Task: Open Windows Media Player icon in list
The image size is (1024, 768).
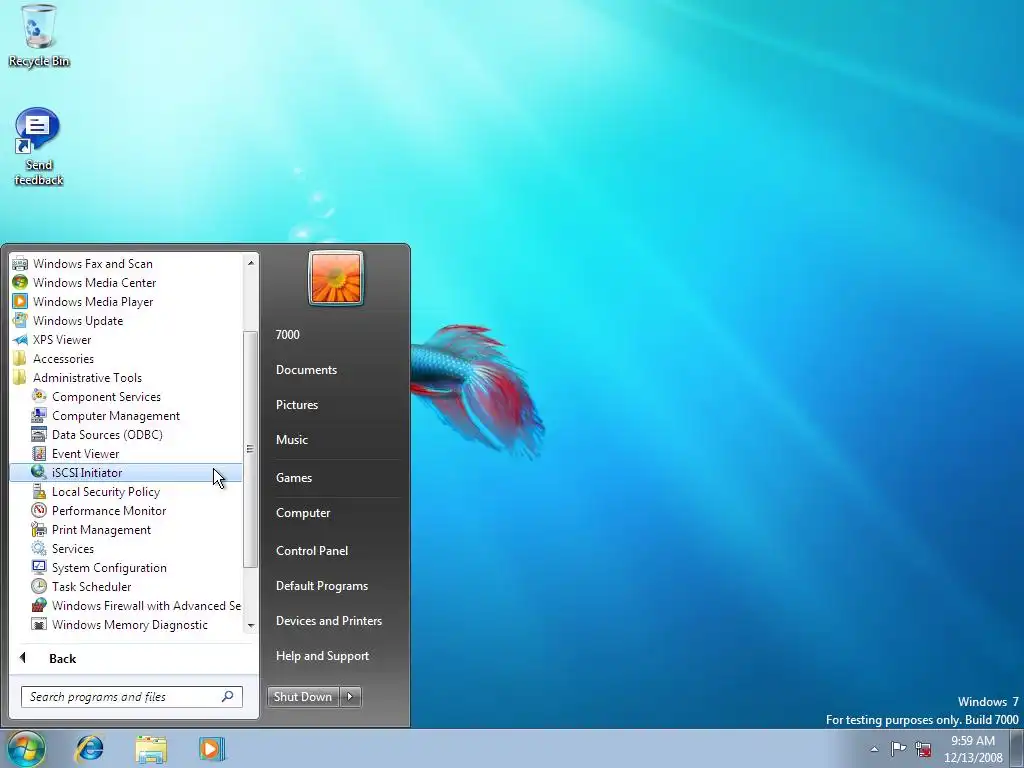Action: [20, 302]
